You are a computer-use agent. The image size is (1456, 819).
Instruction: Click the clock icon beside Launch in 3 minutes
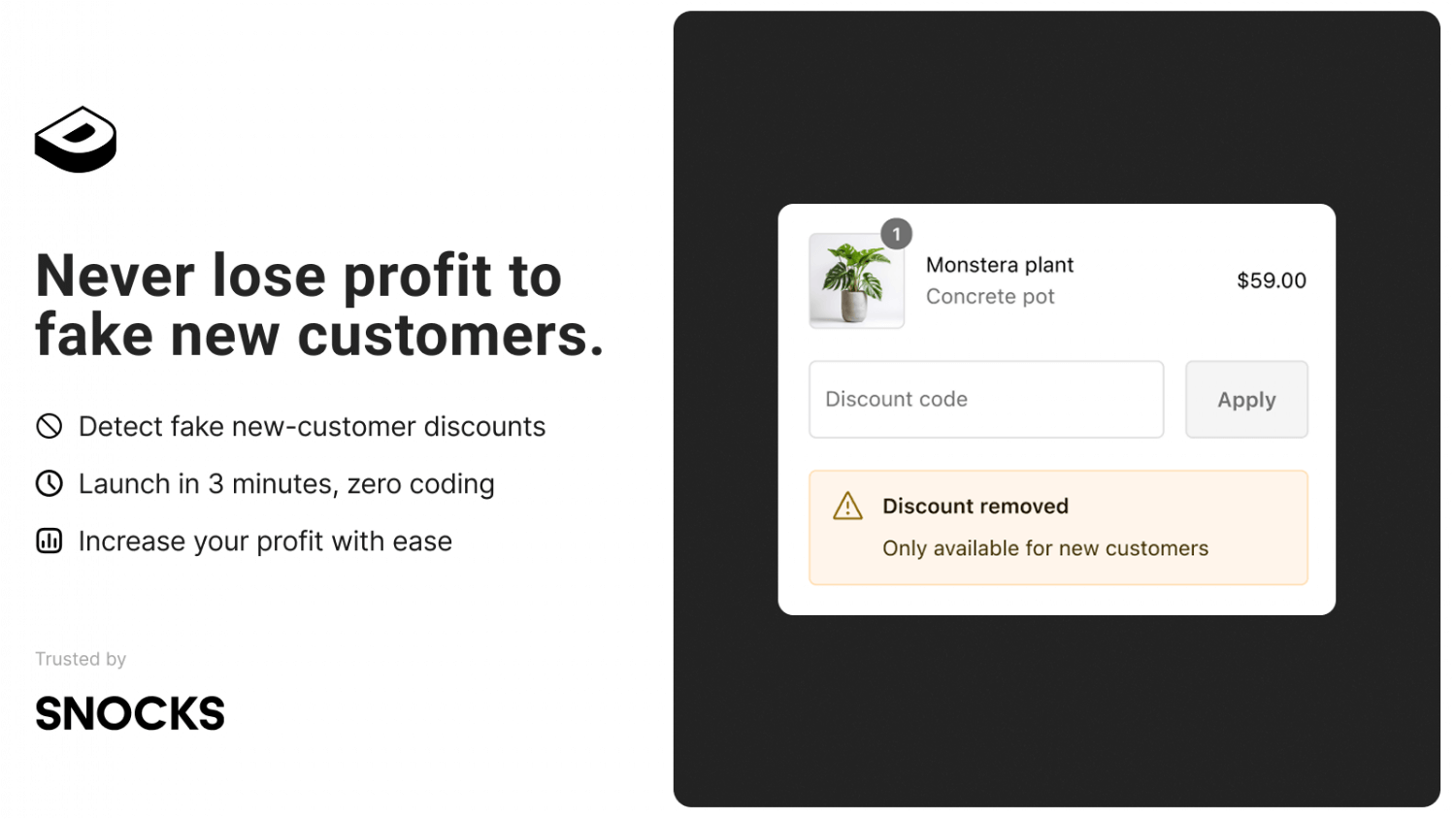[50, 483]
